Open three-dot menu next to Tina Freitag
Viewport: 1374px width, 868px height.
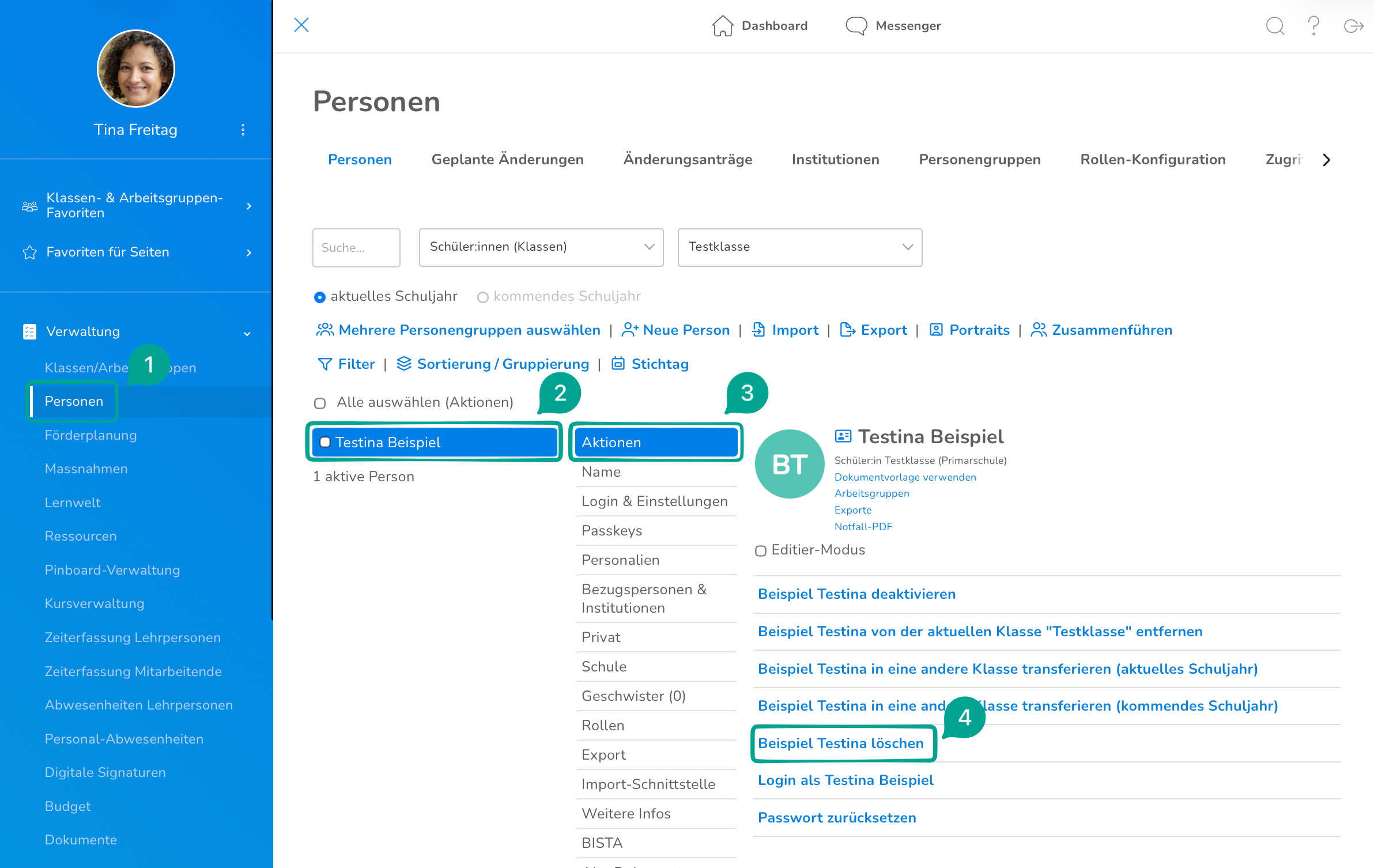click(x=243, y=130)
